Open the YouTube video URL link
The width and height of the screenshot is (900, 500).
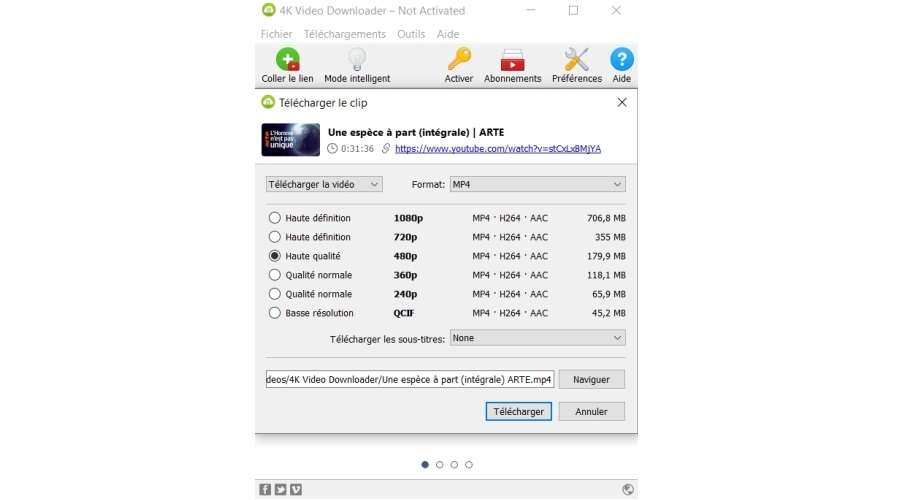498,149
